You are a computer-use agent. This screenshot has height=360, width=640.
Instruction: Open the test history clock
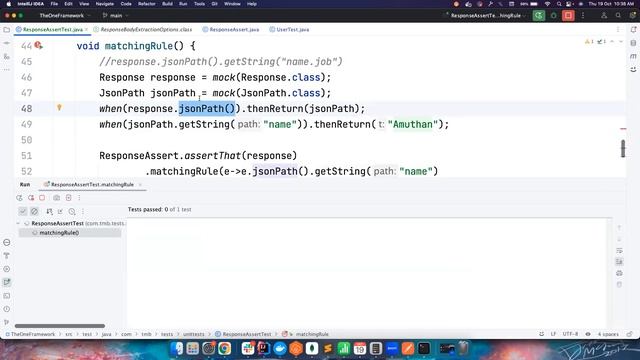(72, 211)
